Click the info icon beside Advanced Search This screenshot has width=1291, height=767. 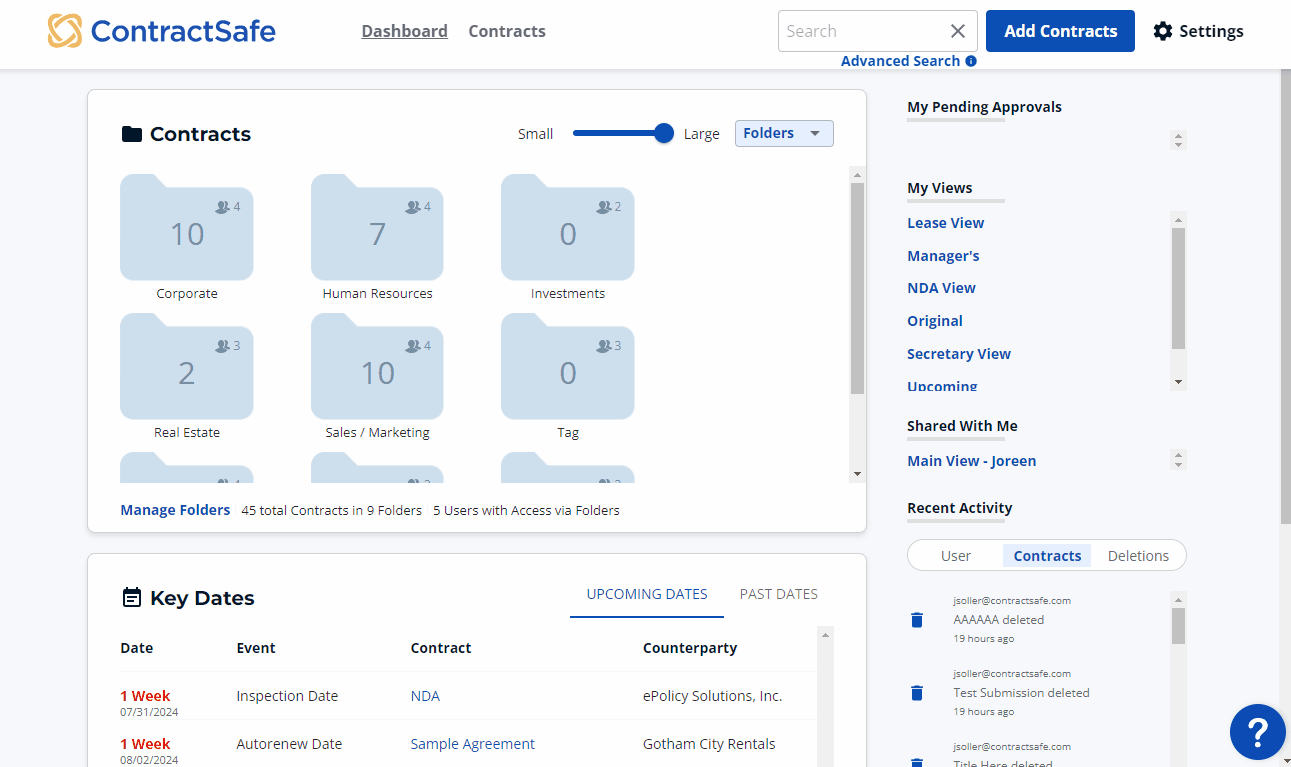pyautogui.click(x=969, y=61)
